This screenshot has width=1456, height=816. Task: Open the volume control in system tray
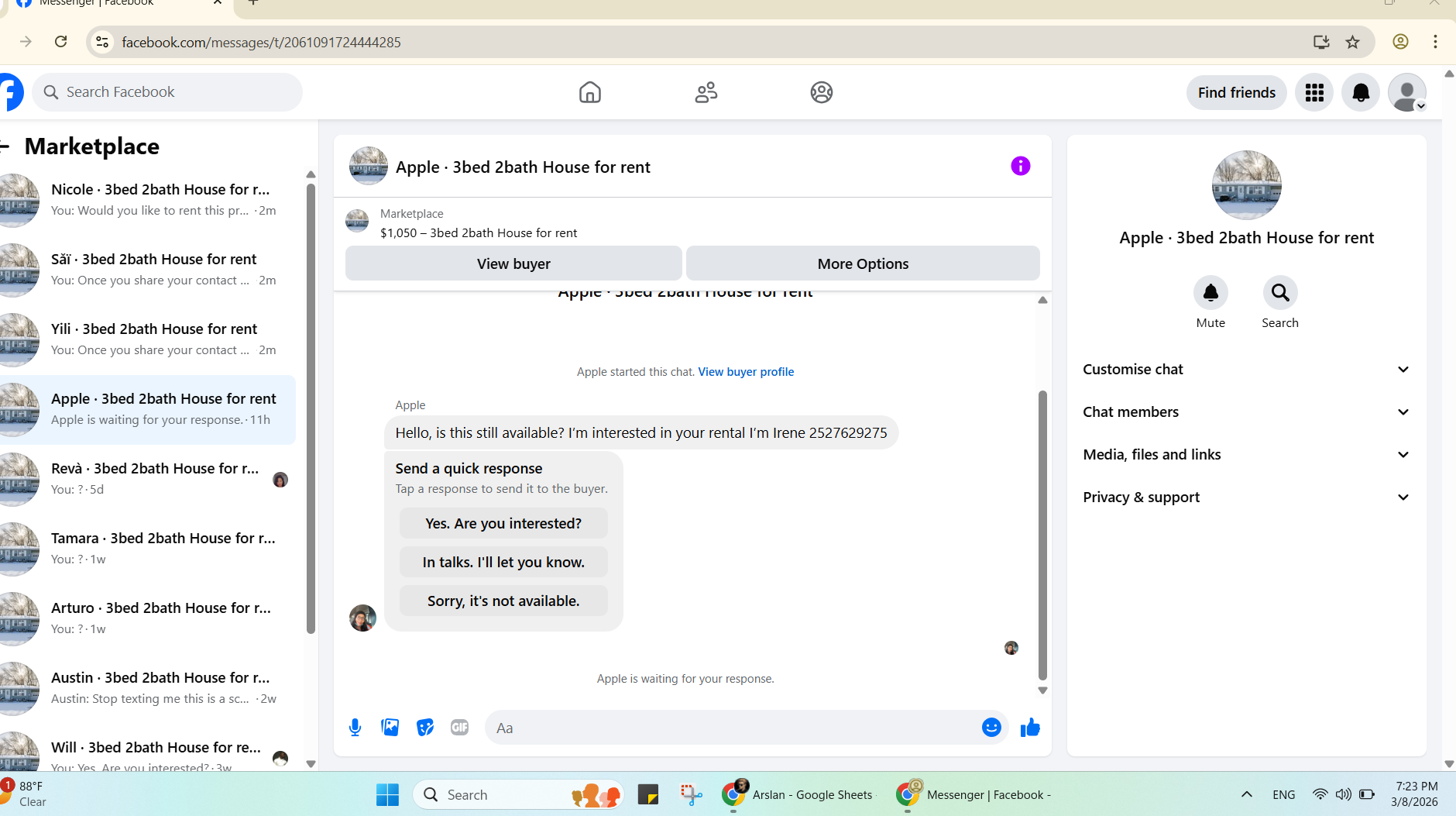click(x=1343, y=794)
